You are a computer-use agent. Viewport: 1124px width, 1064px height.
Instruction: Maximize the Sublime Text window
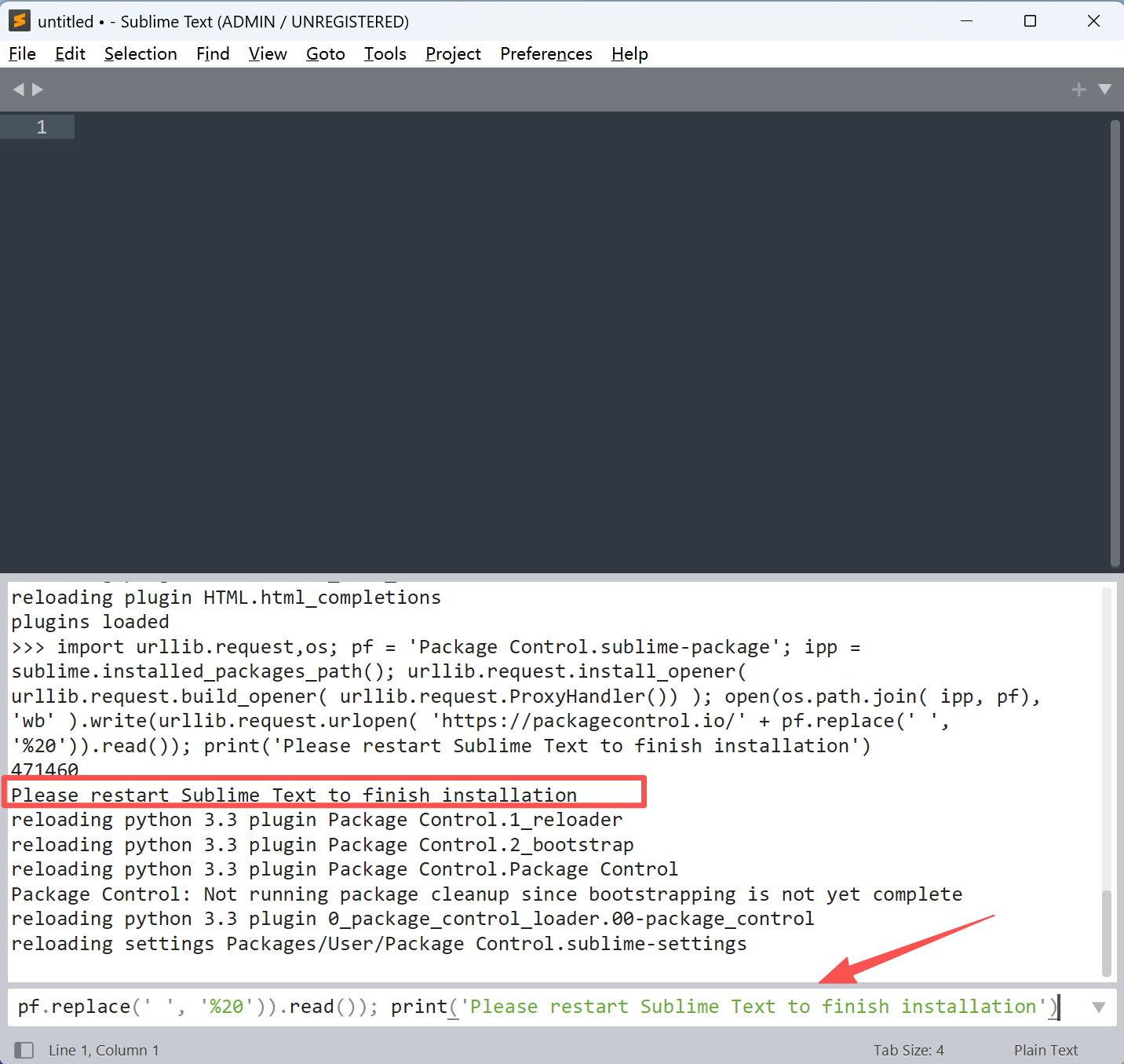tap(1030, 21)
